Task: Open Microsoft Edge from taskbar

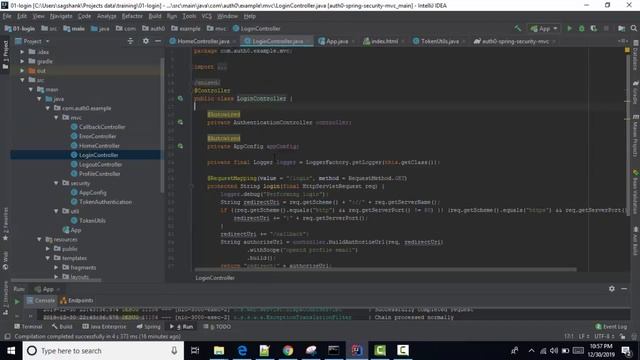Action: coord(242,351)
